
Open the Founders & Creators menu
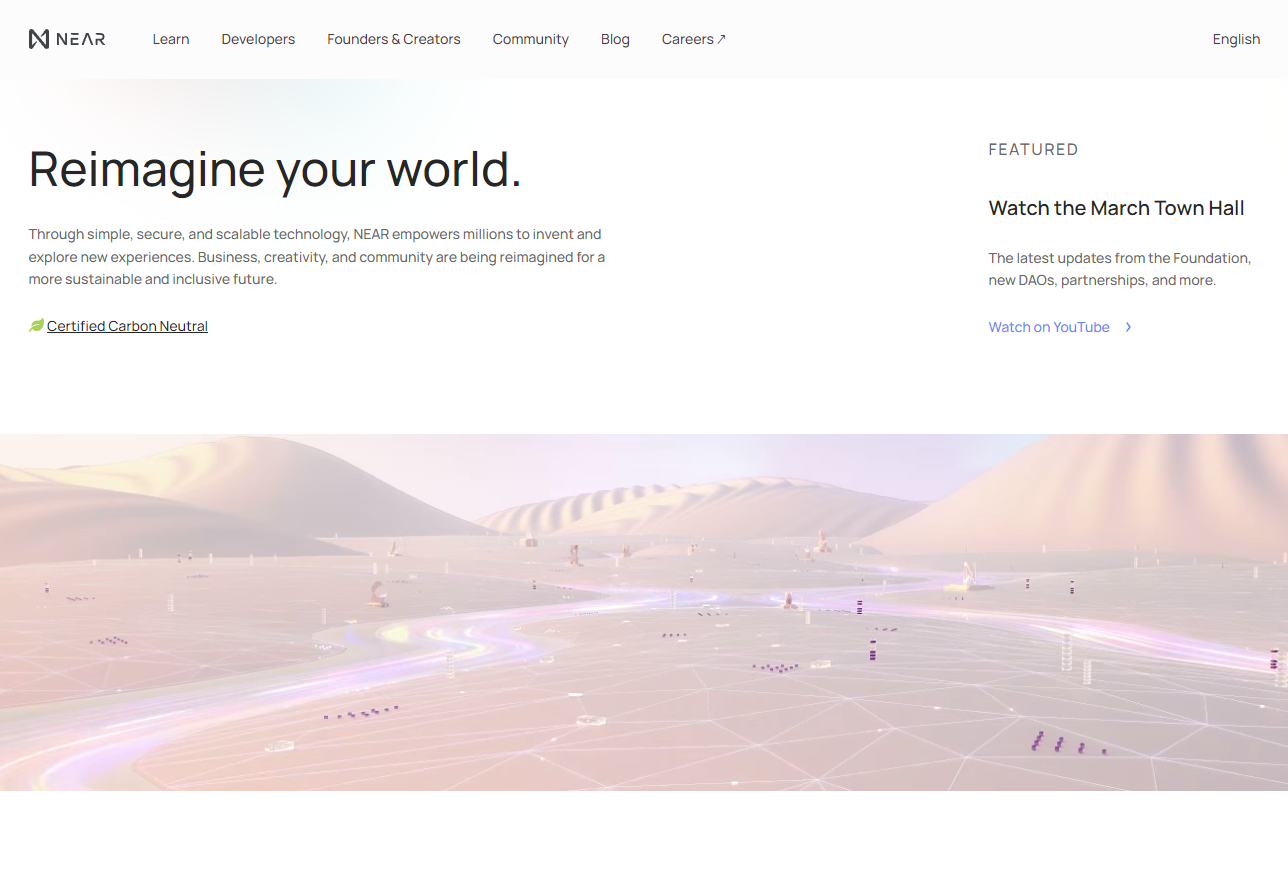point(394,39)
